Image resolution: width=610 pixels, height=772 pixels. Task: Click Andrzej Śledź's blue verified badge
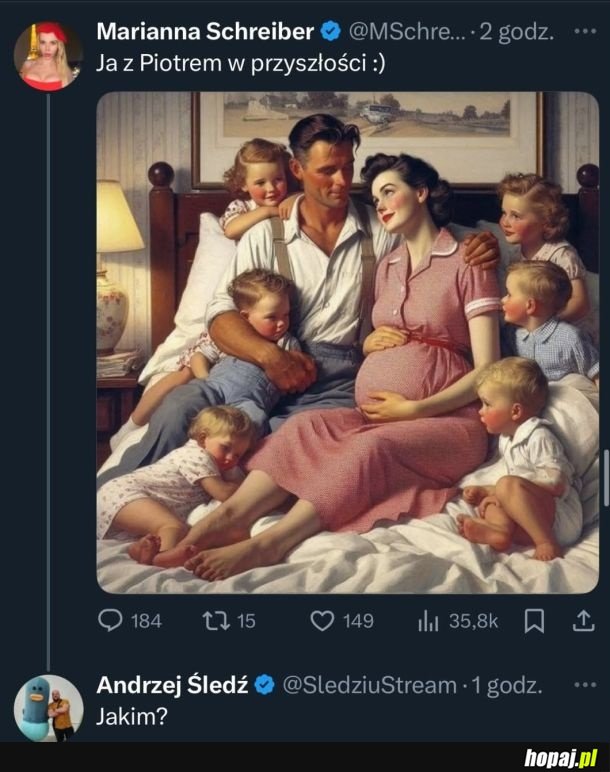point(265,685)
